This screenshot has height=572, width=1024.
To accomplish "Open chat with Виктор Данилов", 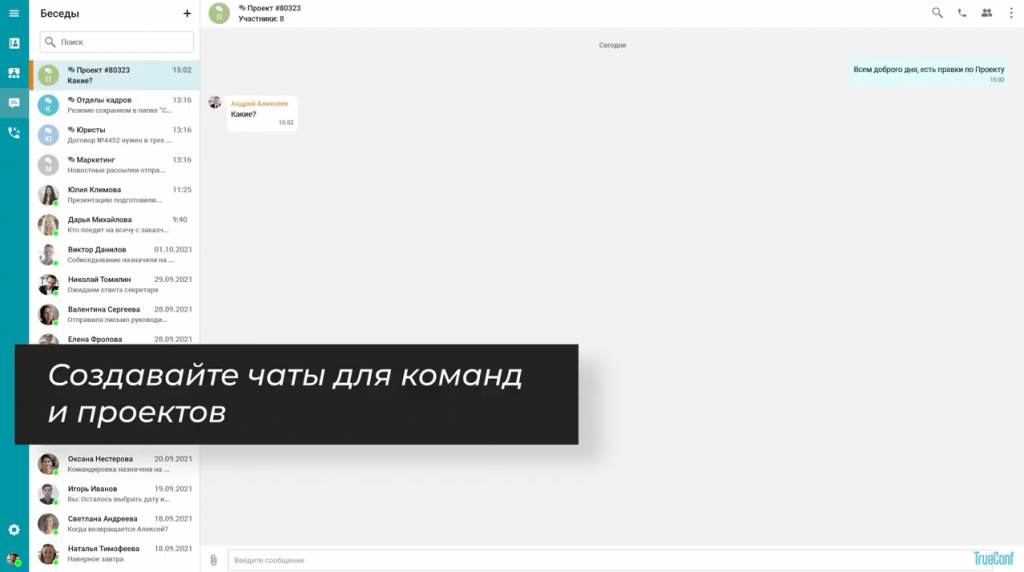I will pos(115,255).
